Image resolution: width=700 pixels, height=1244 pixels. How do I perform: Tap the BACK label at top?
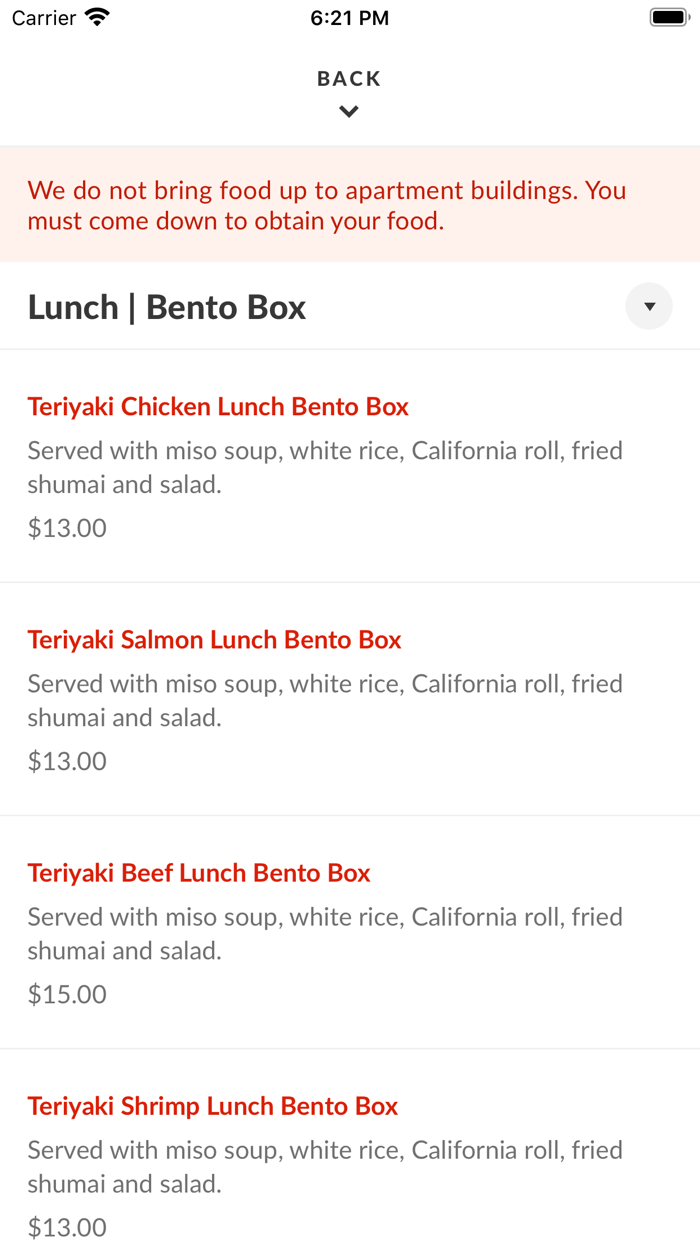[x=349, y=79]
